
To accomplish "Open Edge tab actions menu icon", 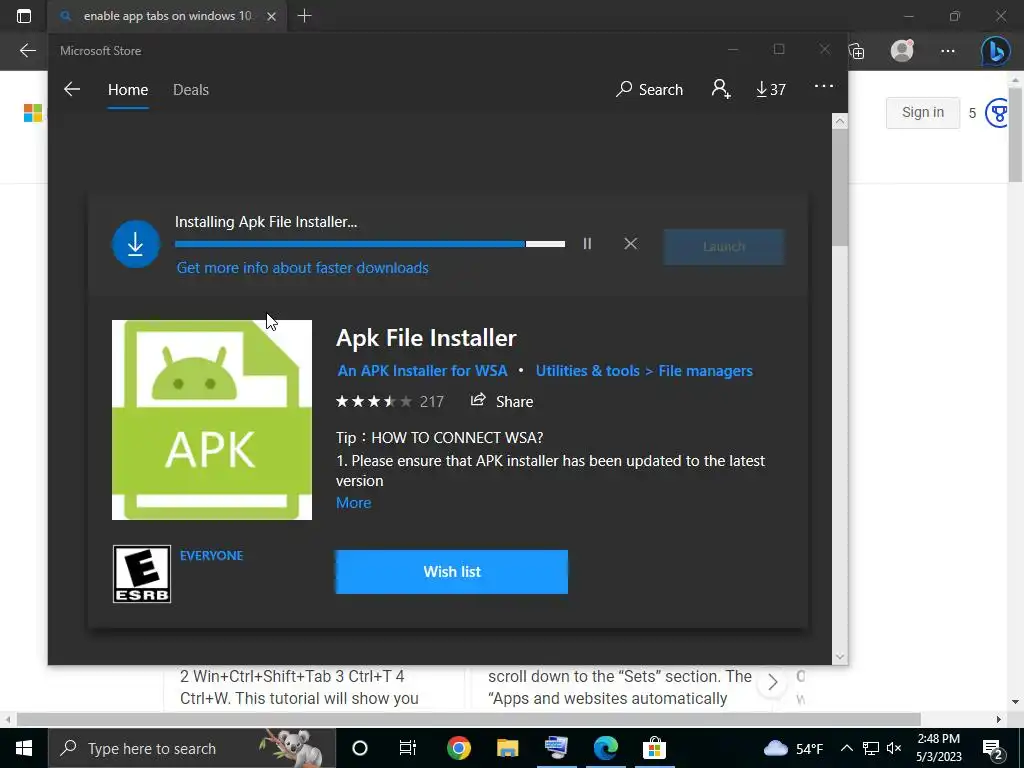I will pos(24,16).
